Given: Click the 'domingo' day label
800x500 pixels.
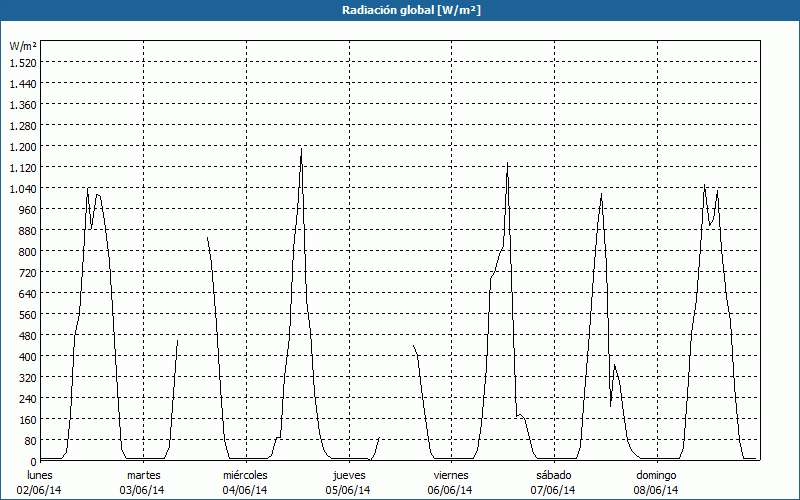Looking at the screenshot, I should point(656,474).
